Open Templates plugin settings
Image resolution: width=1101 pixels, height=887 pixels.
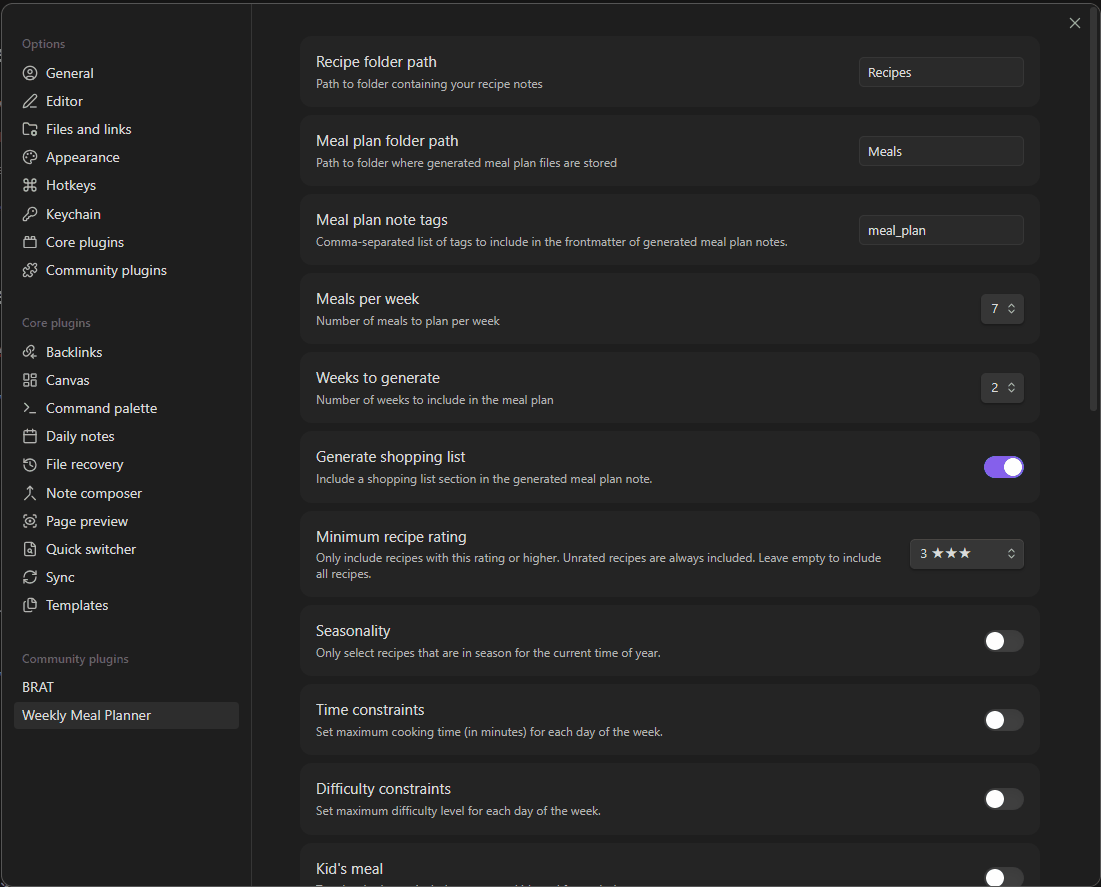[x=126, y=605]
